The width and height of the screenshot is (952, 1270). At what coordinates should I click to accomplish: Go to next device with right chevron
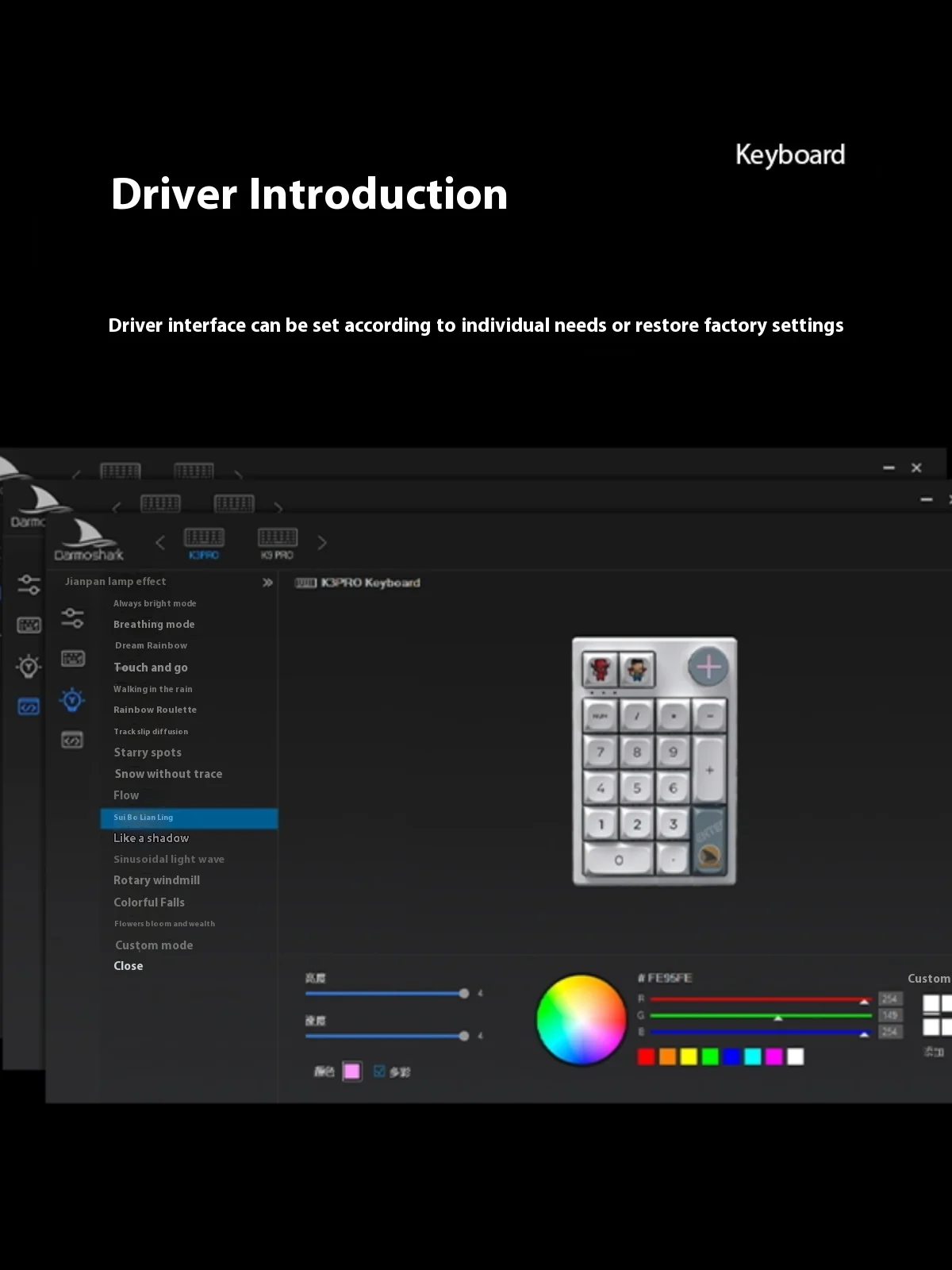[x=321, y=542]
